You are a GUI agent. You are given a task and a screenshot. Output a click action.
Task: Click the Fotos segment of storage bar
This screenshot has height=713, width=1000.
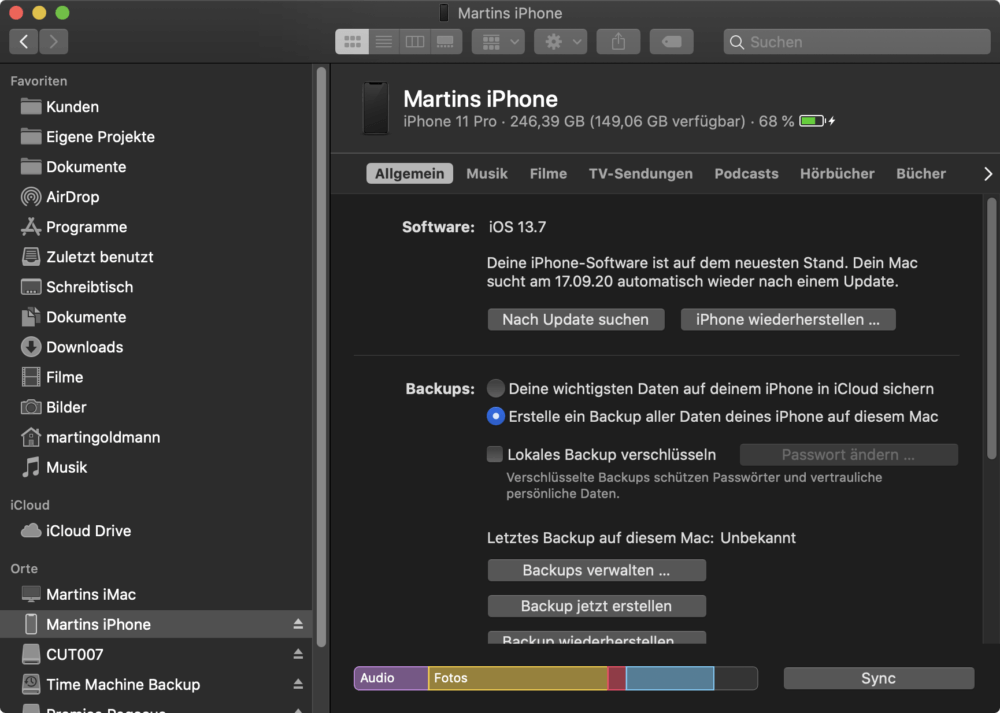point(518,678)
